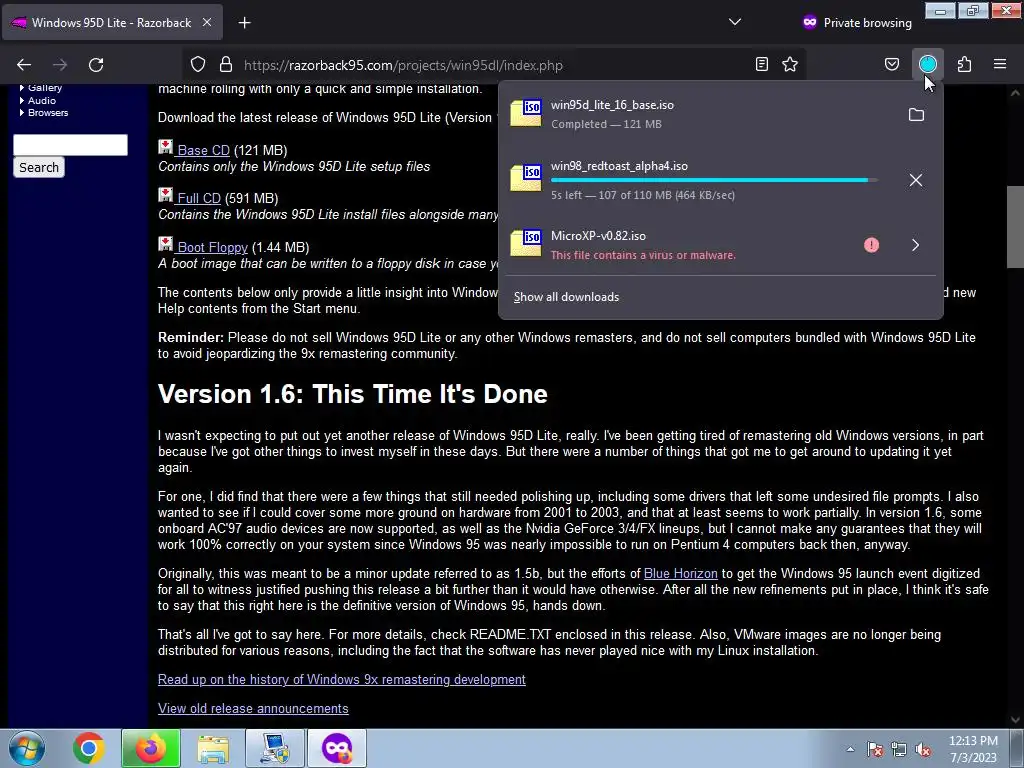Open Show all downloads
The height and width of the screenshot is (768, 1024).
[x=566, y=297]
